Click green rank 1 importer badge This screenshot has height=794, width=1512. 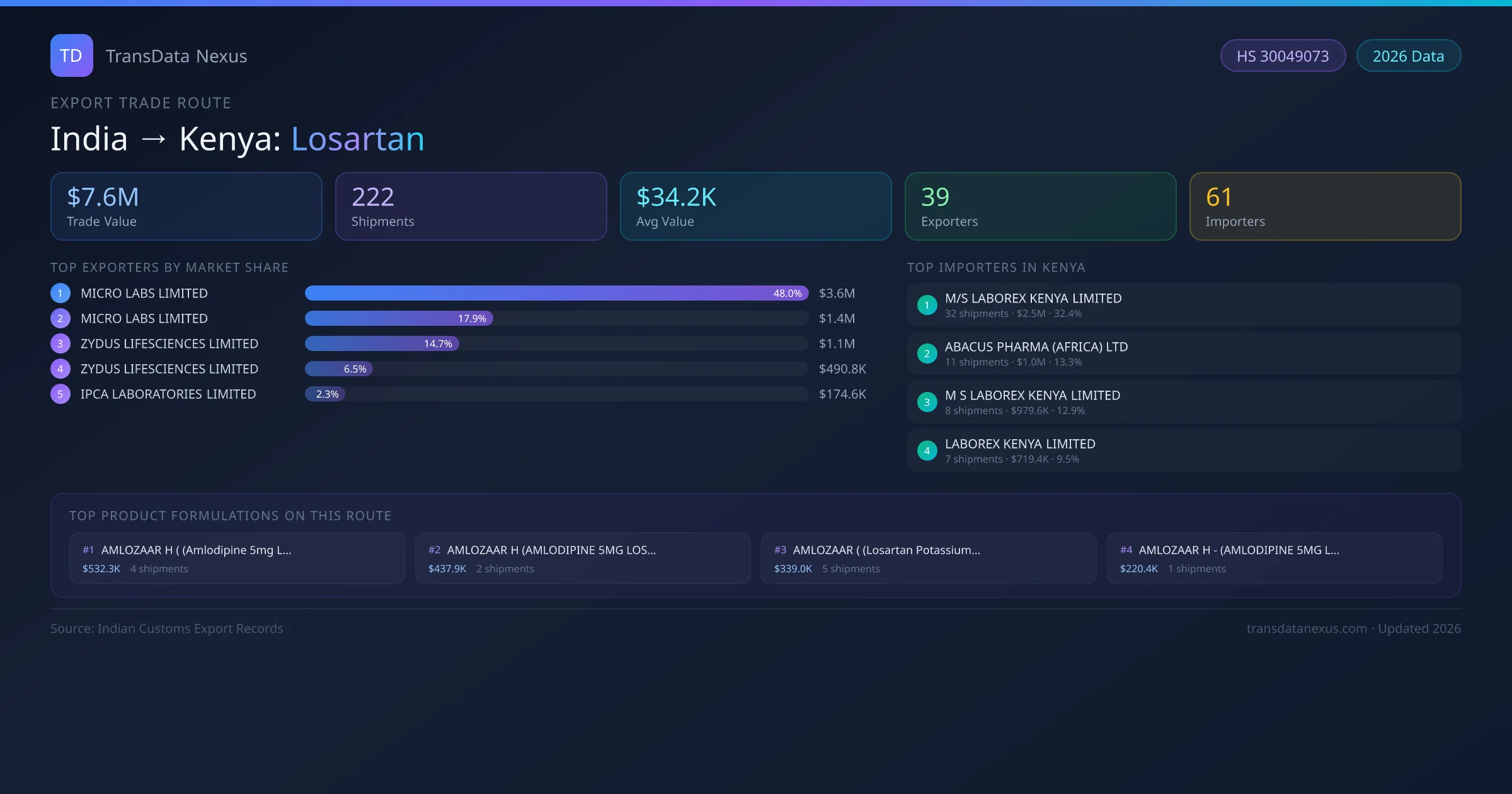click(927, 305)
